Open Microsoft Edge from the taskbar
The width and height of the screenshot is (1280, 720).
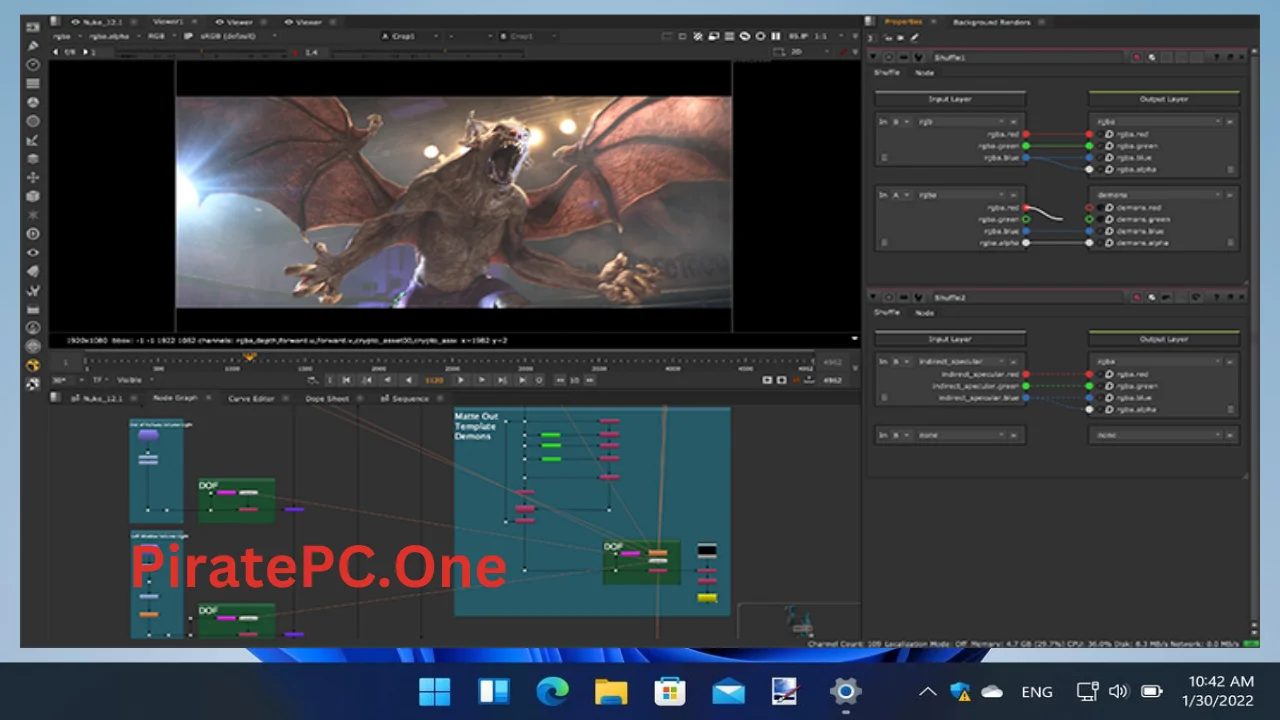552,691
